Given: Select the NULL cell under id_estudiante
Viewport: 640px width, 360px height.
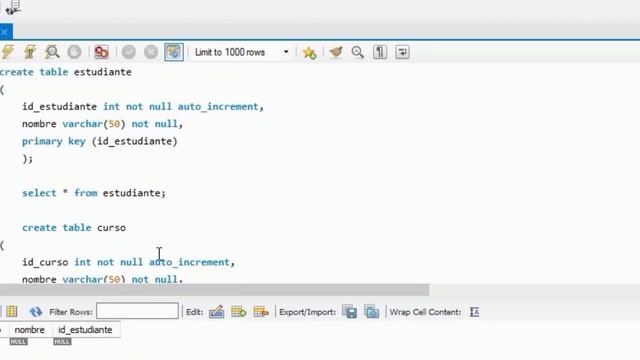Looking at the screenshot, I should pos(62,342).
